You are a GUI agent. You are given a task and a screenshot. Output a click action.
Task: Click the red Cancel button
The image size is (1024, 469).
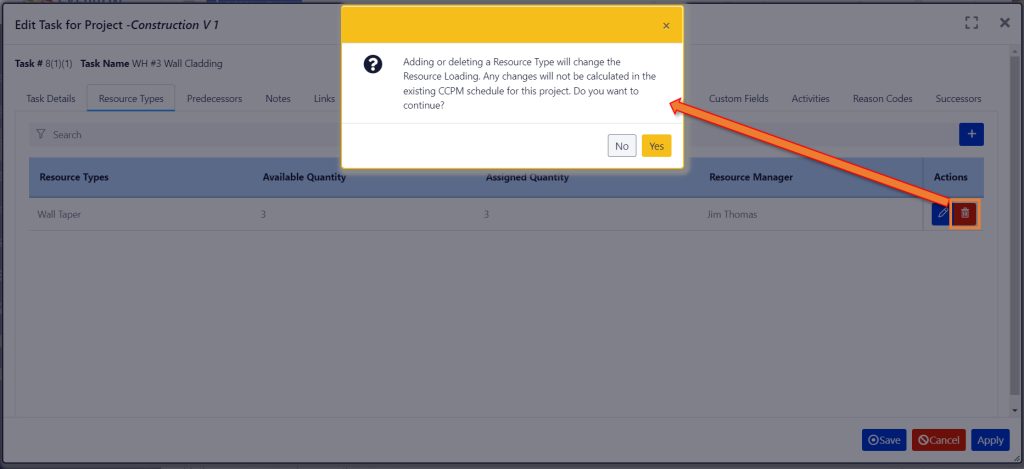pyautogui.click(x=938, y=440)
